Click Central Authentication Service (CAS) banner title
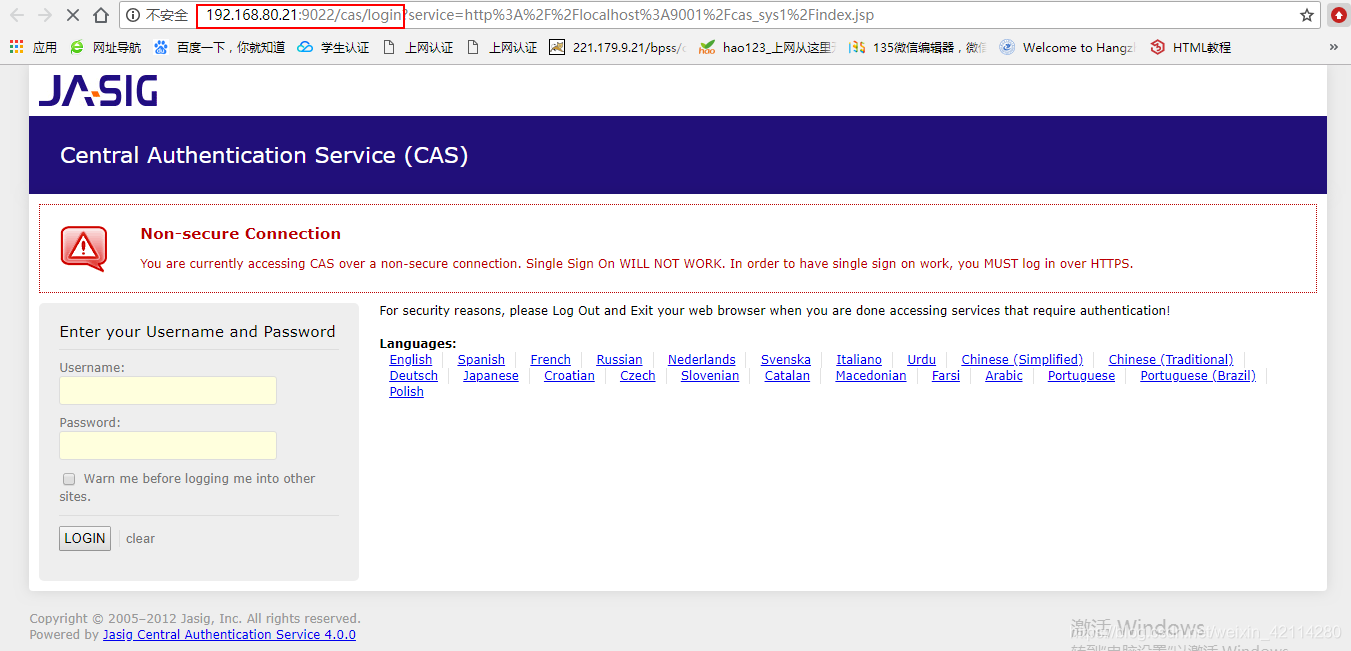 point(264,155)
